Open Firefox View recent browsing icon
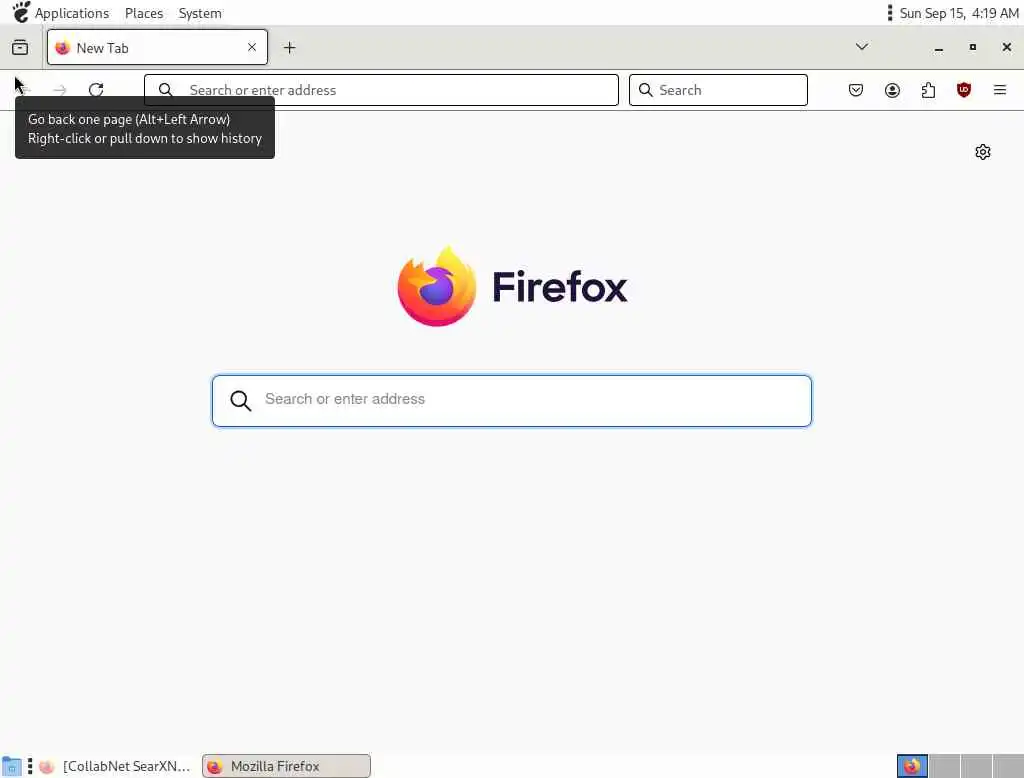 pyautogui.click(x=20, y=48)
